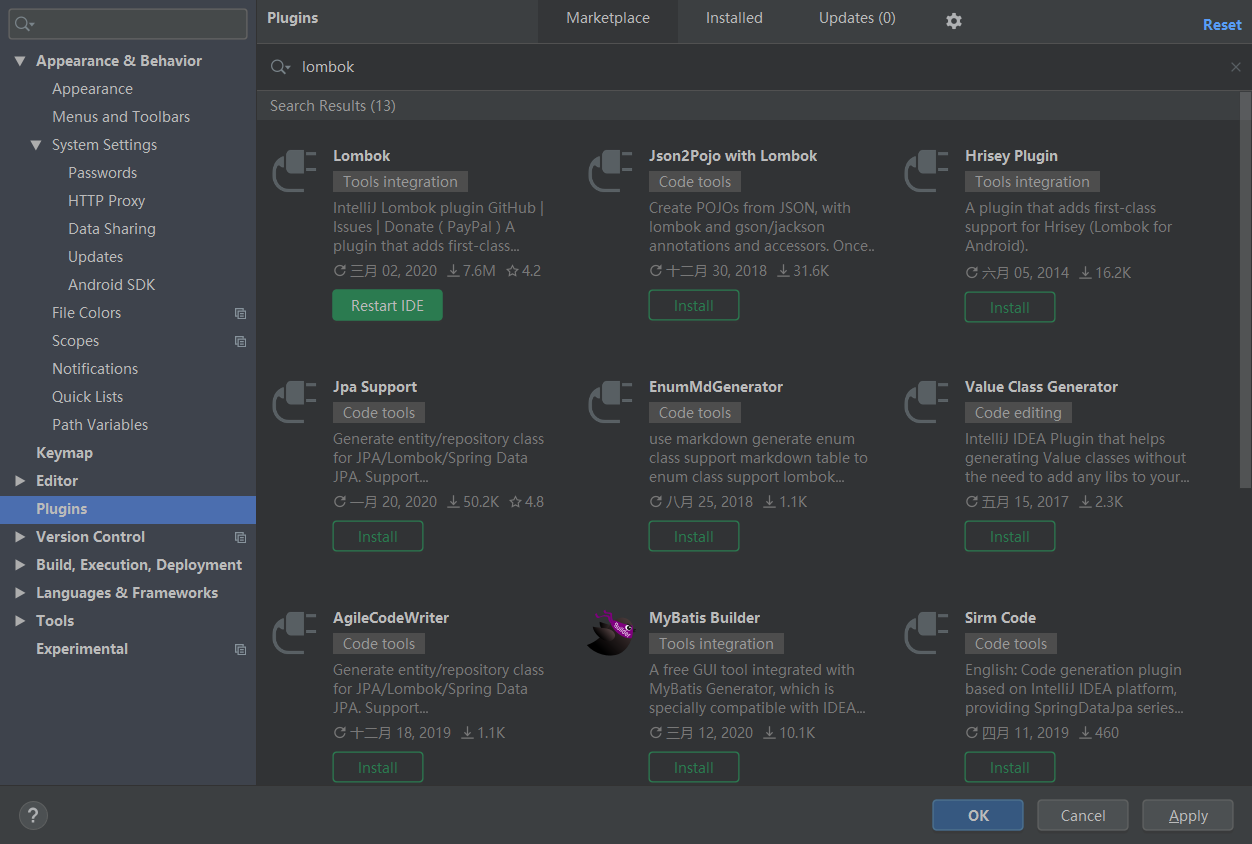
Task: Click the Lombok plugin title
Action: click(361, 156)
